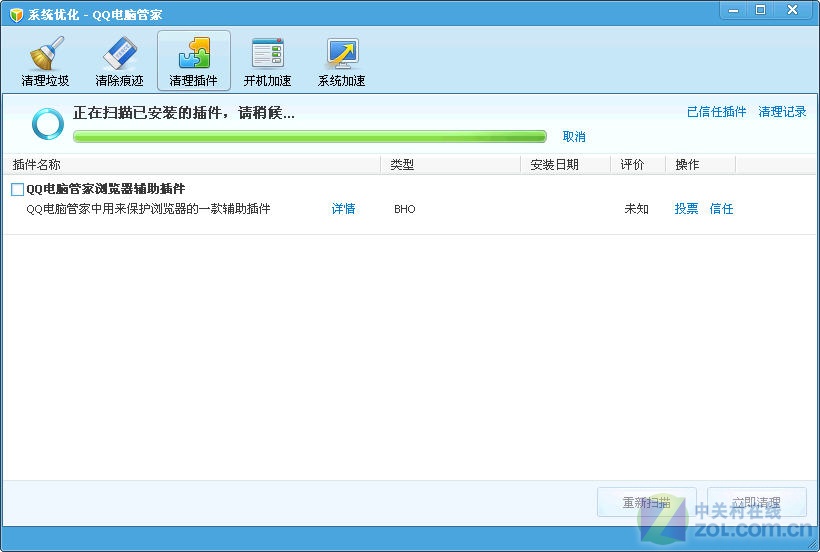Click the QQ电脑管家 shield icon in title bar
This screenshot has width=820, height=552.
17,15
